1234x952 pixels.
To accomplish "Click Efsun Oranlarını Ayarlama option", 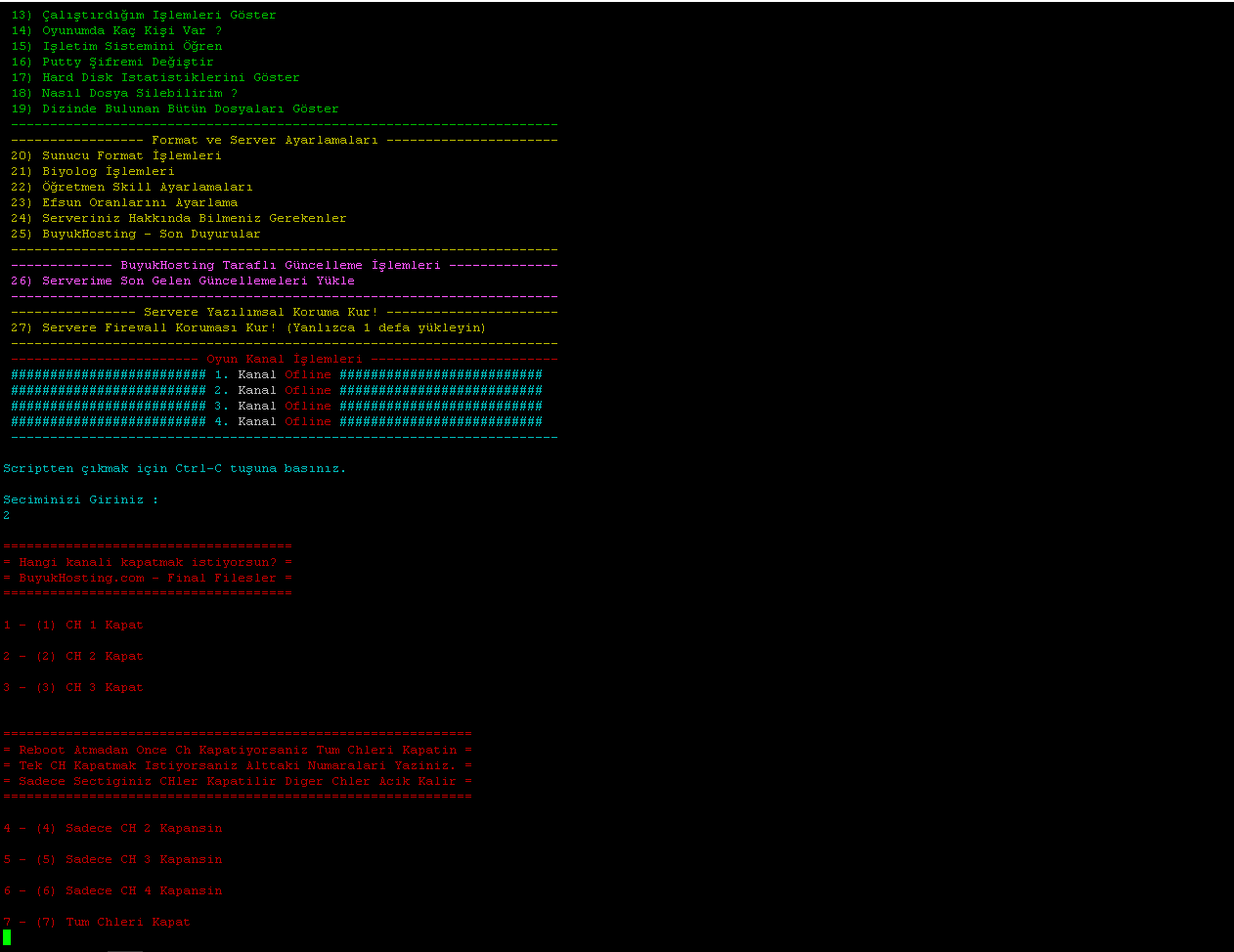I will (x=124, y=203).
